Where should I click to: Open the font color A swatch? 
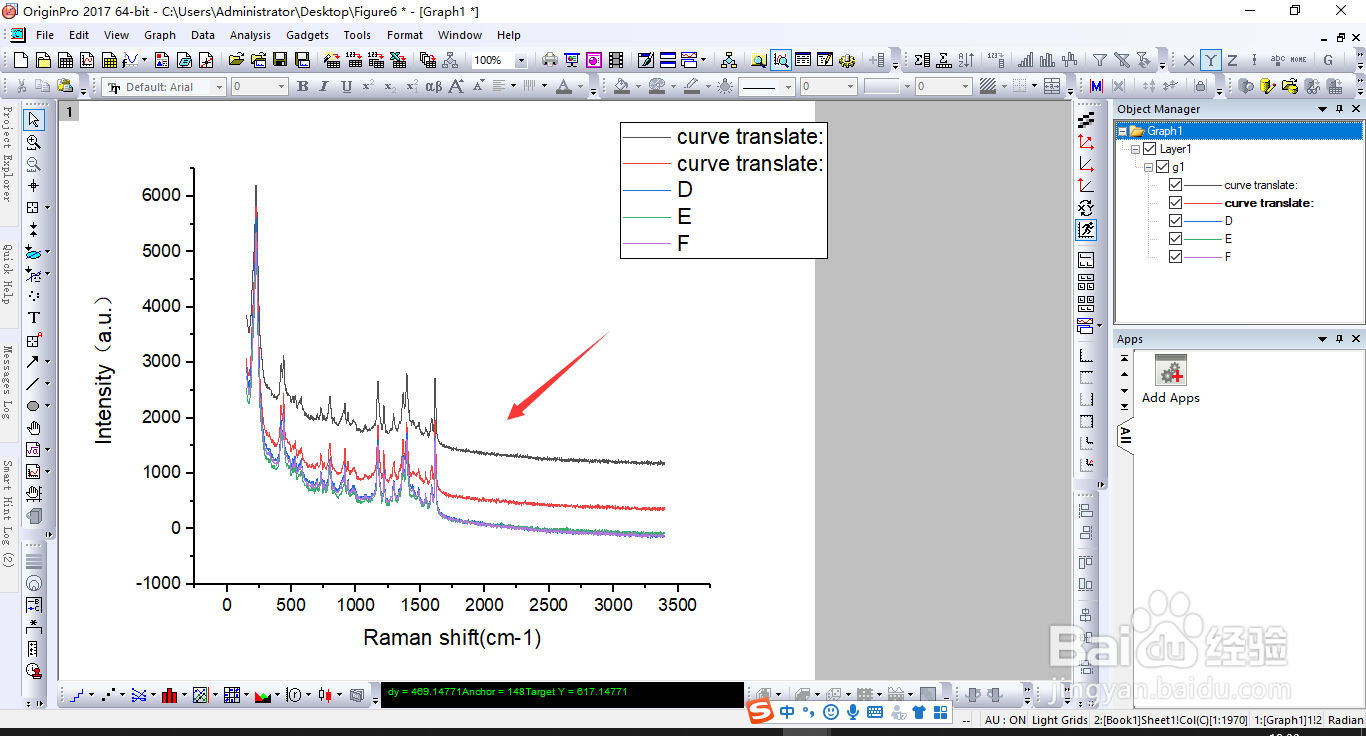coord(564,87)
